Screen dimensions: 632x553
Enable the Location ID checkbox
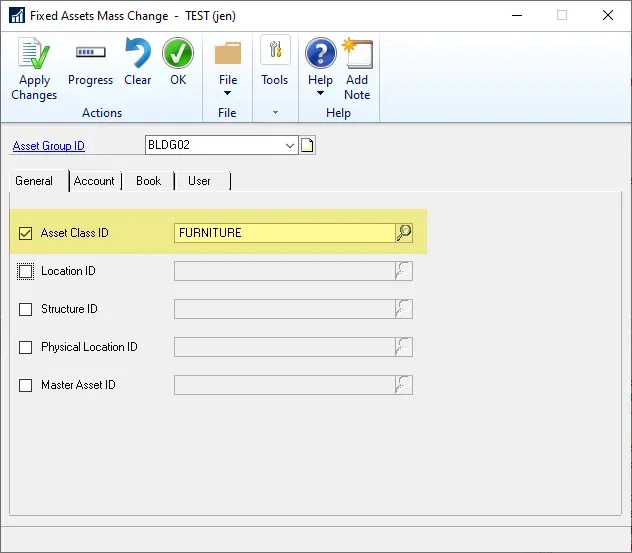[26, 271]
